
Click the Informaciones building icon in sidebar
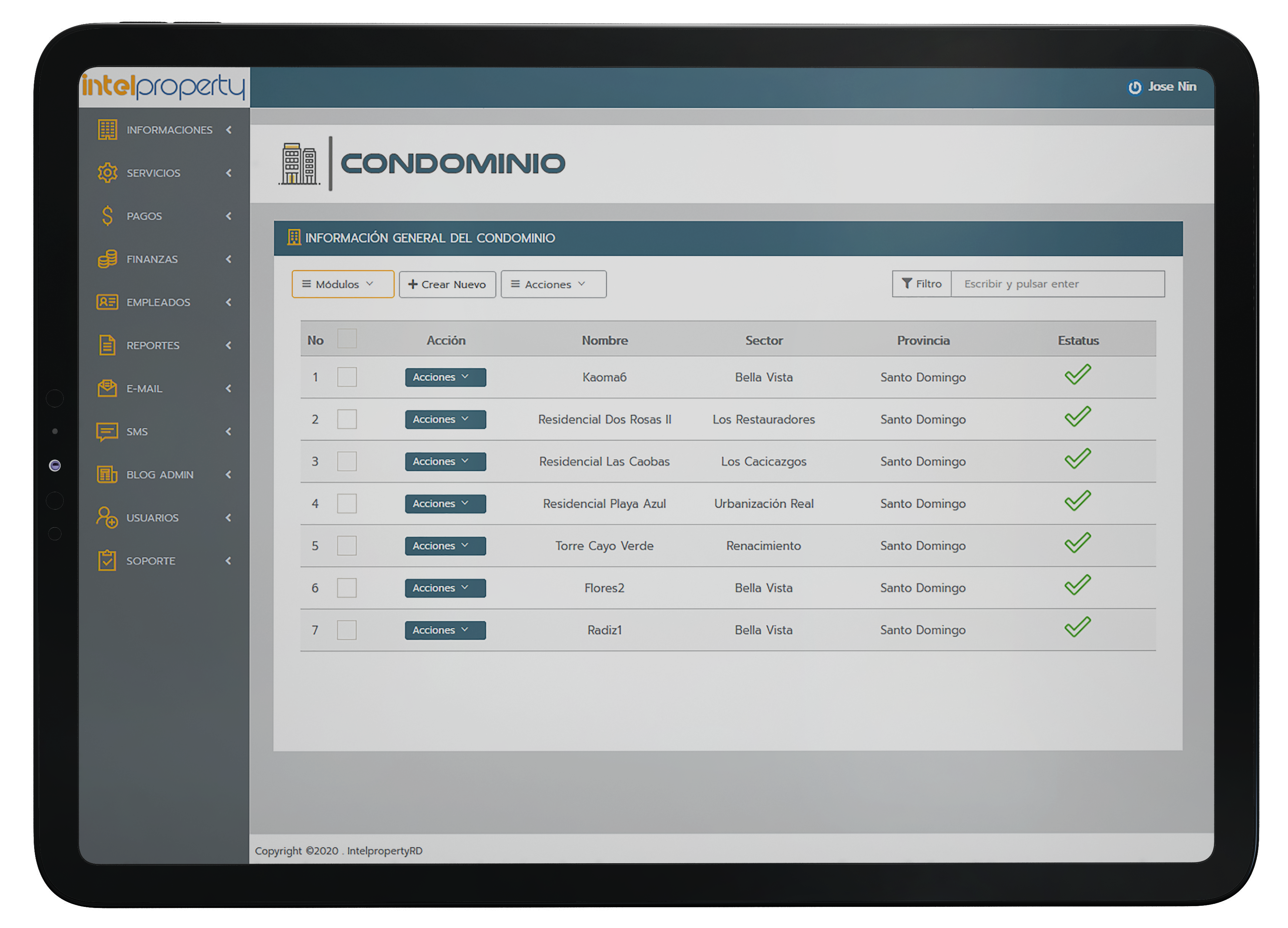tap(107, 130)
